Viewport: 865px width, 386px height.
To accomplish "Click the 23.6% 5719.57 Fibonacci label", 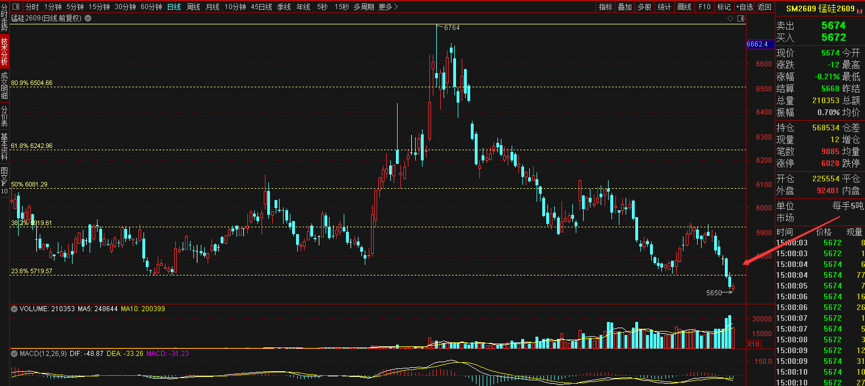I will point(31,271).
